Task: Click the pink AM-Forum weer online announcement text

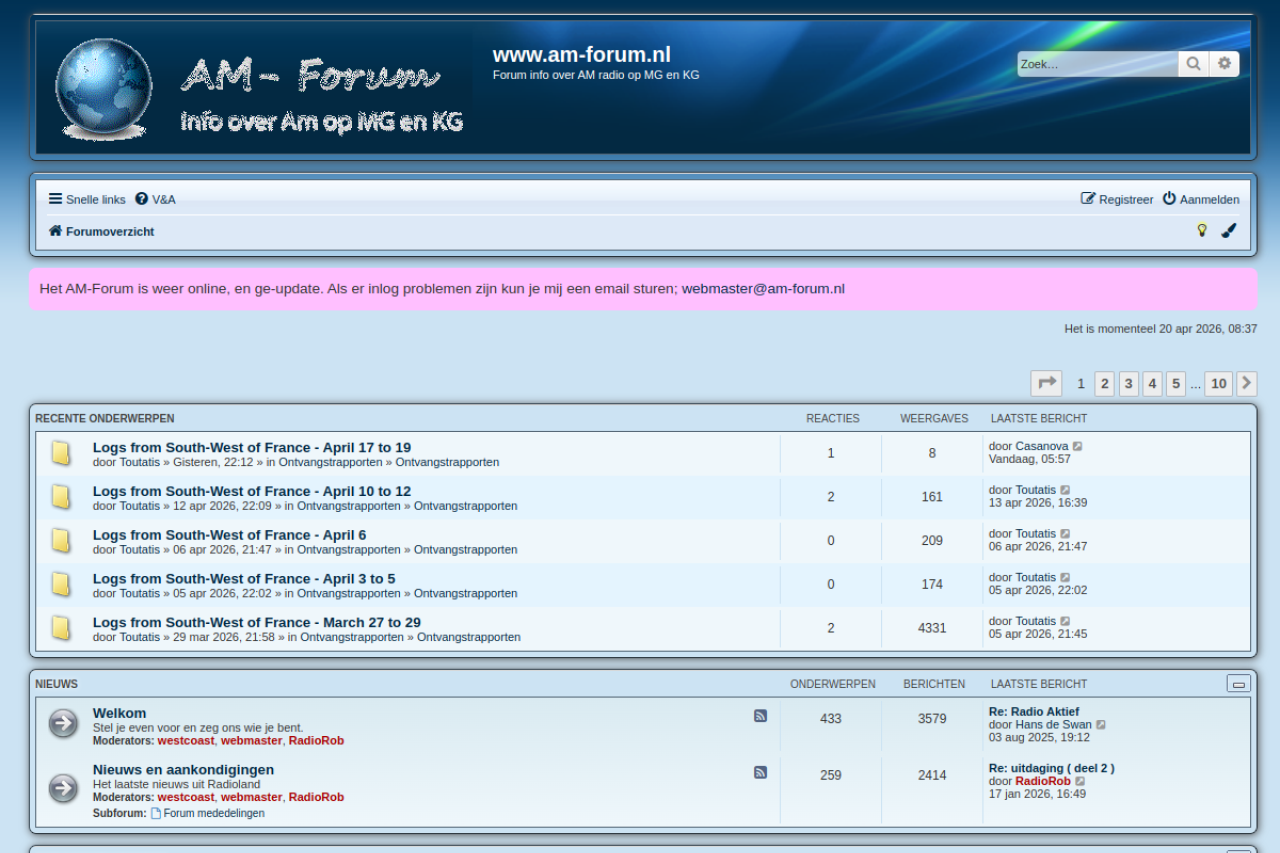Action: 442,289
